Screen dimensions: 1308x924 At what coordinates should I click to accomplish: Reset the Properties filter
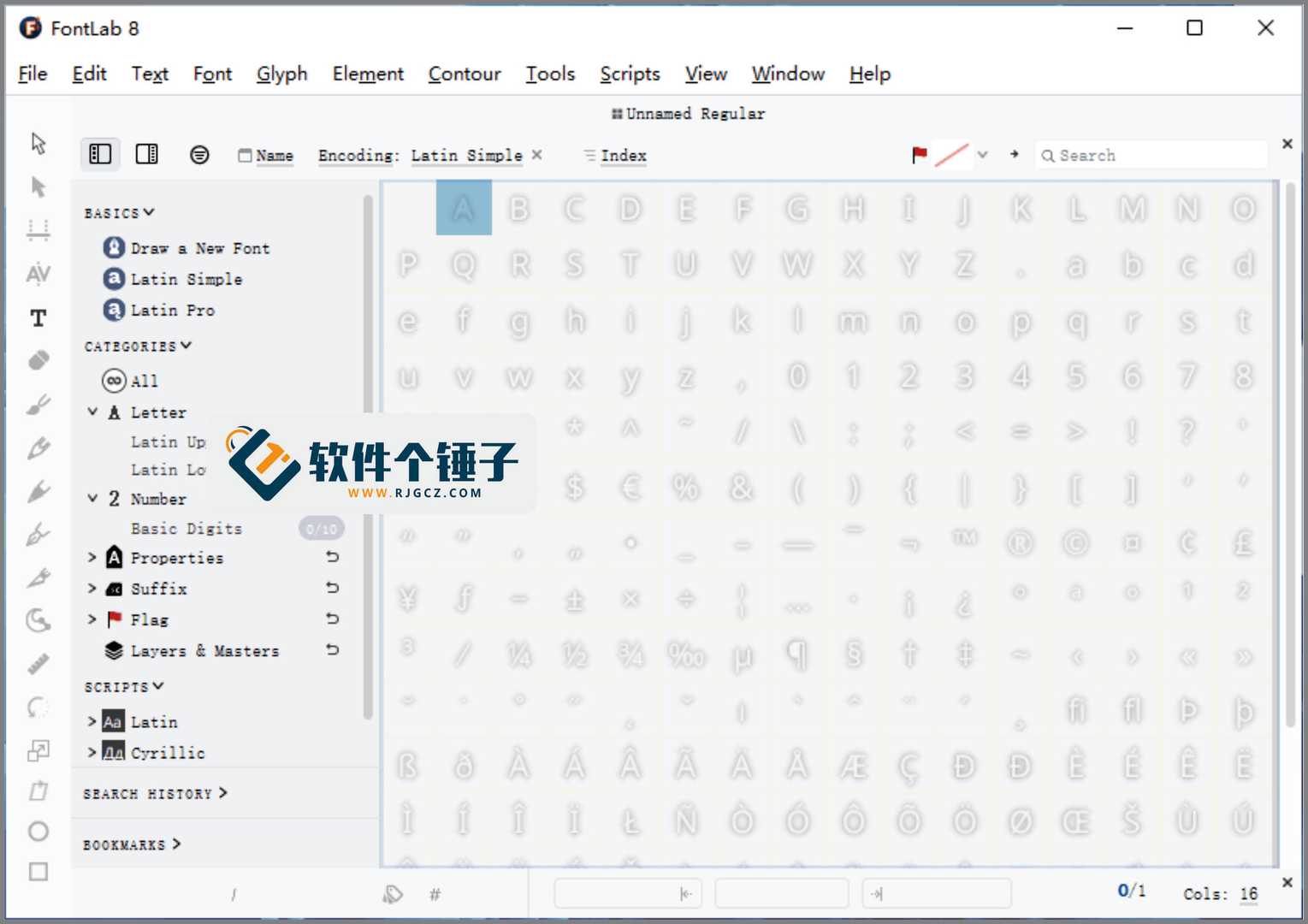[x=332, y=557]
